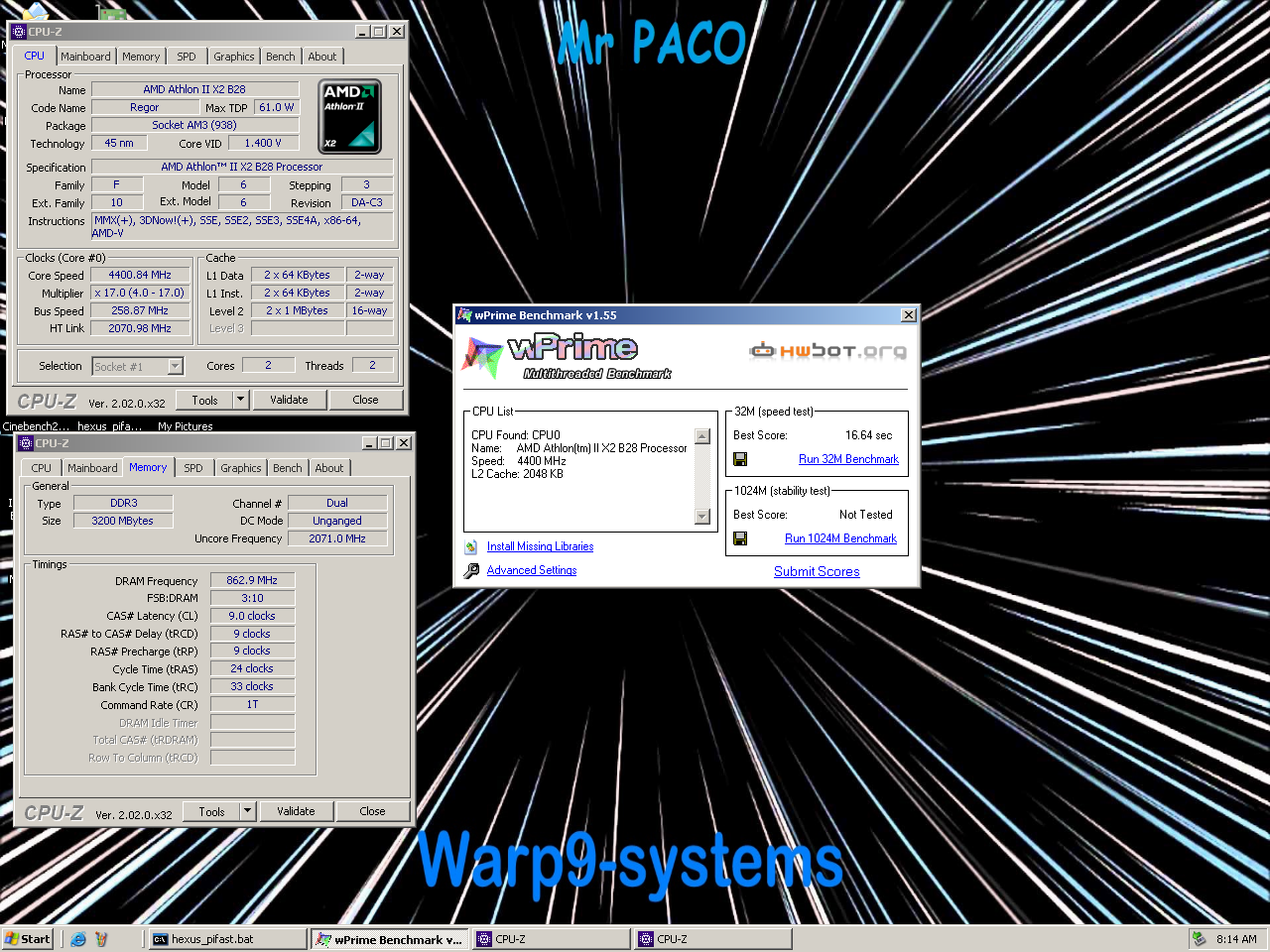
Task: Click the 32M benchmark save floppy icon
Action: tap(740, 459)
